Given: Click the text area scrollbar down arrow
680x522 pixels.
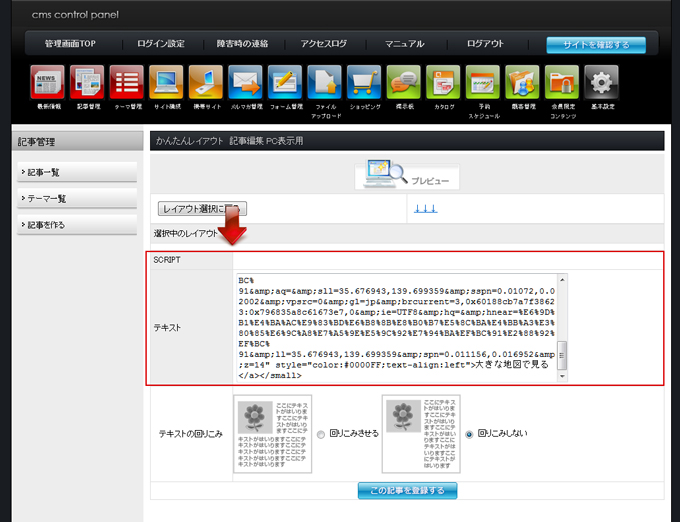Looking at the screenshot, I should click(562, 377).
